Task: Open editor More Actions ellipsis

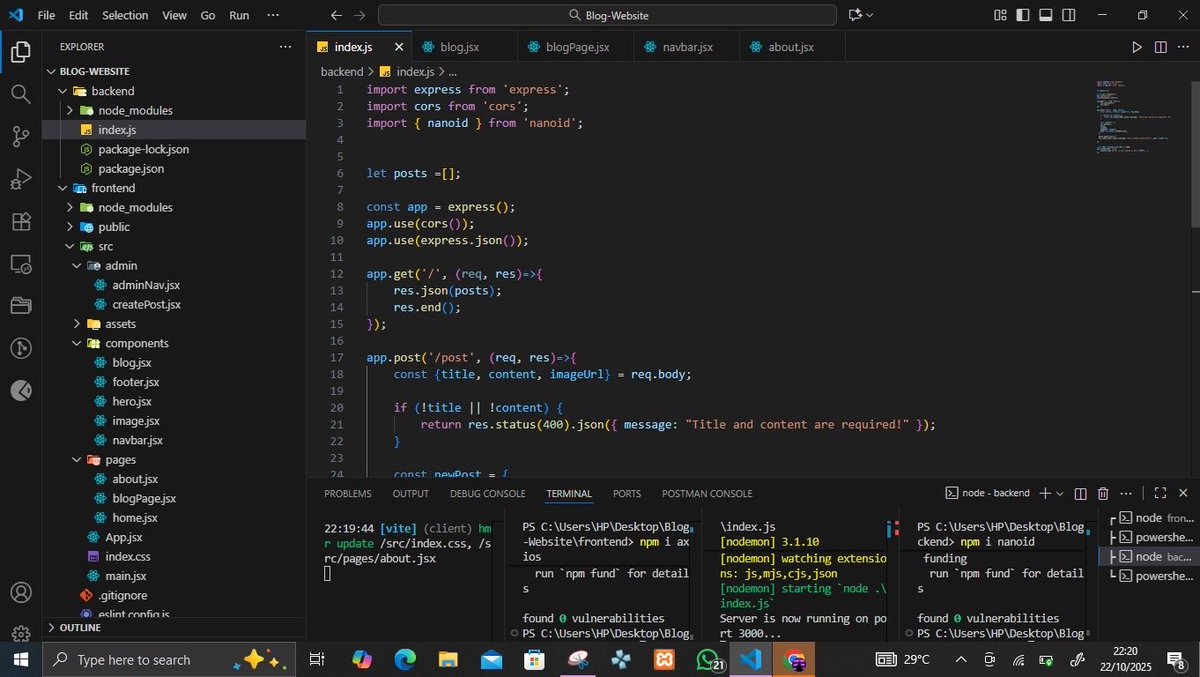Action: [1183, 47]
